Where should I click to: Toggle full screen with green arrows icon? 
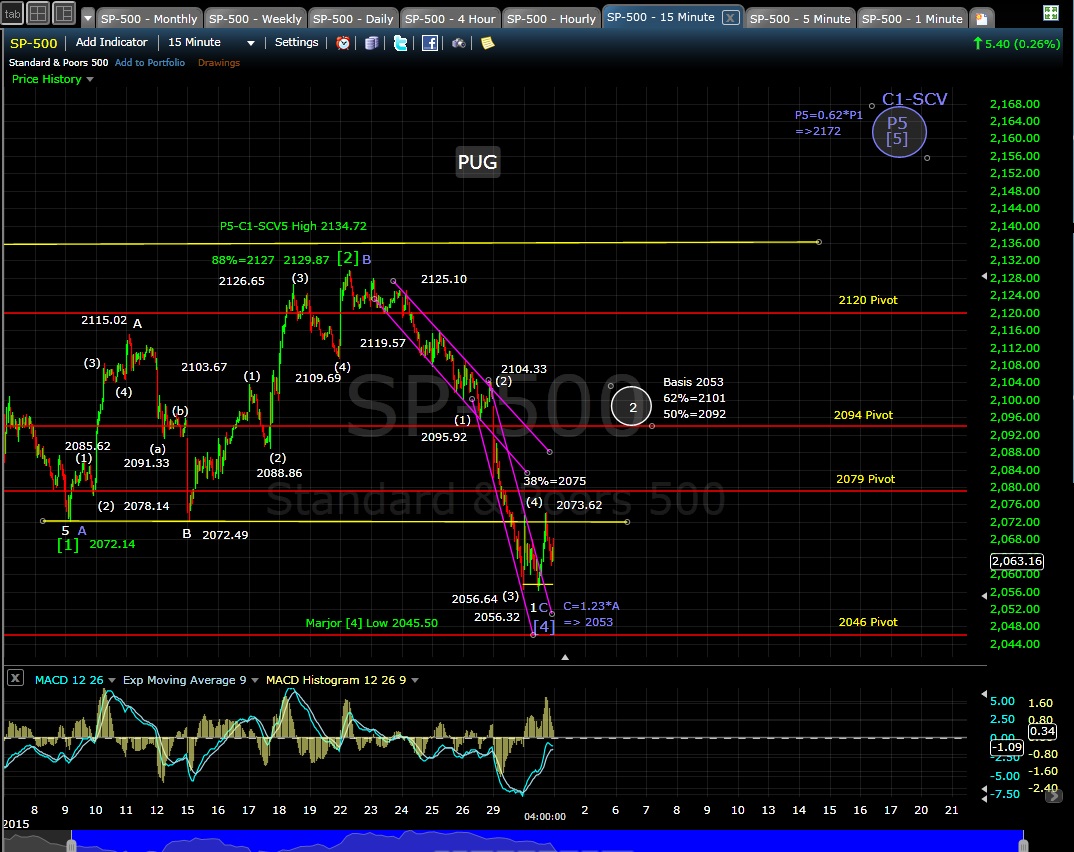click(x=1051, y=13)
